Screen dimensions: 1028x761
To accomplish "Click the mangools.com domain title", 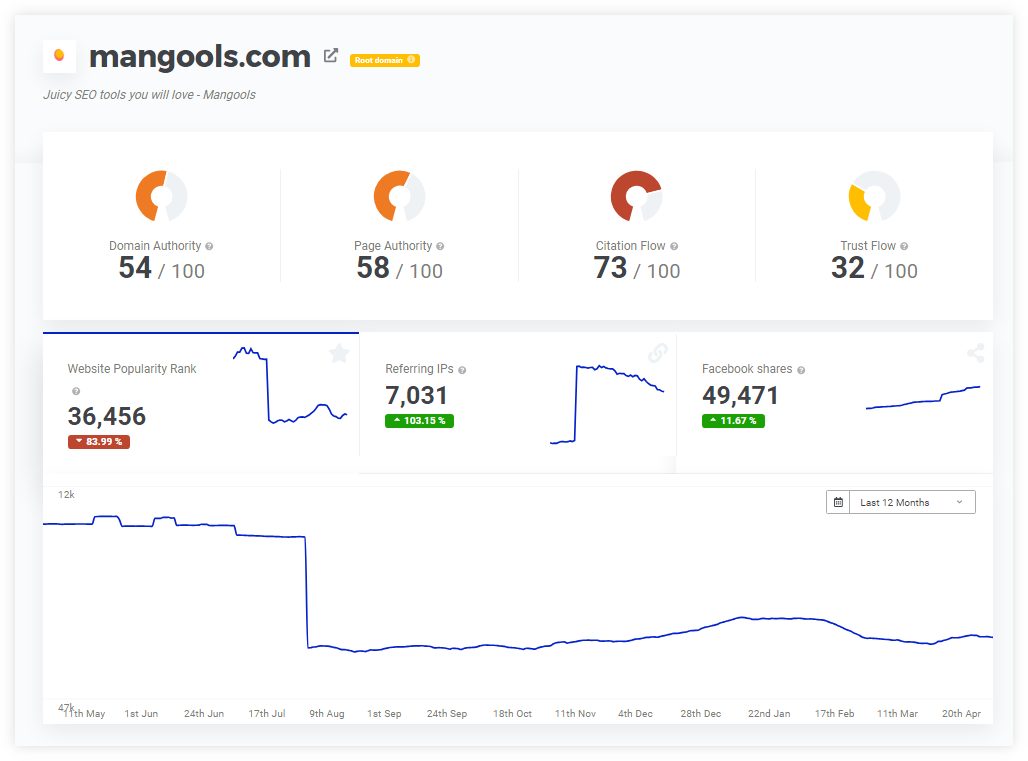I will coord(200,57).
